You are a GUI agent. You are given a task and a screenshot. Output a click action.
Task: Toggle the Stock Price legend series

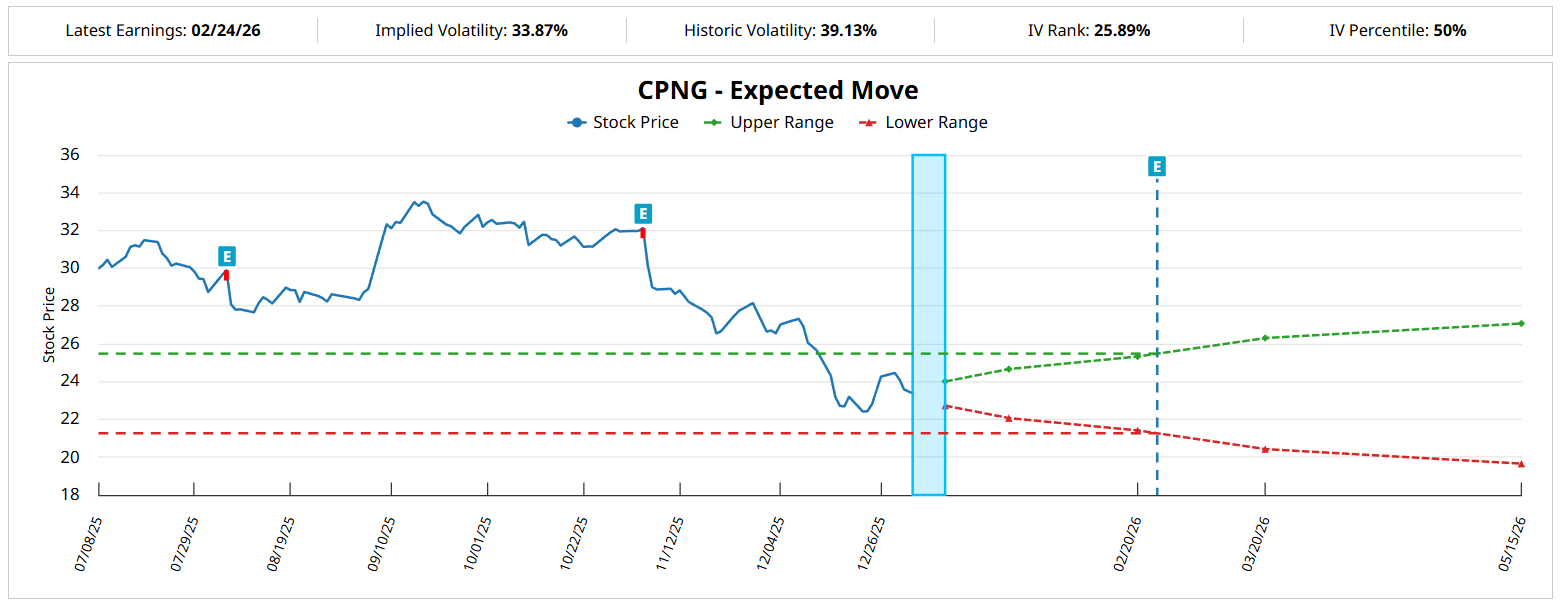[623, 122]
